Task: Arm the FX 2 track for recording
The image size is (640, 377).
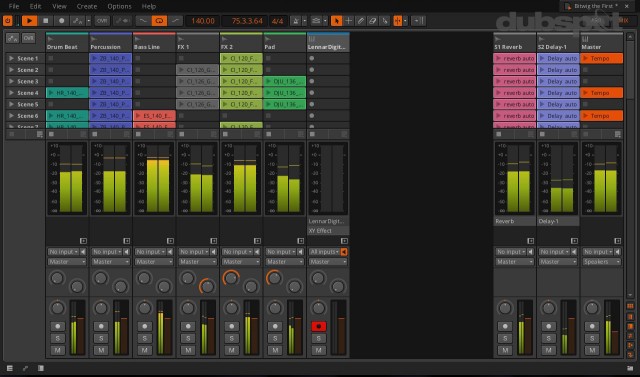Action: point(231,326)
